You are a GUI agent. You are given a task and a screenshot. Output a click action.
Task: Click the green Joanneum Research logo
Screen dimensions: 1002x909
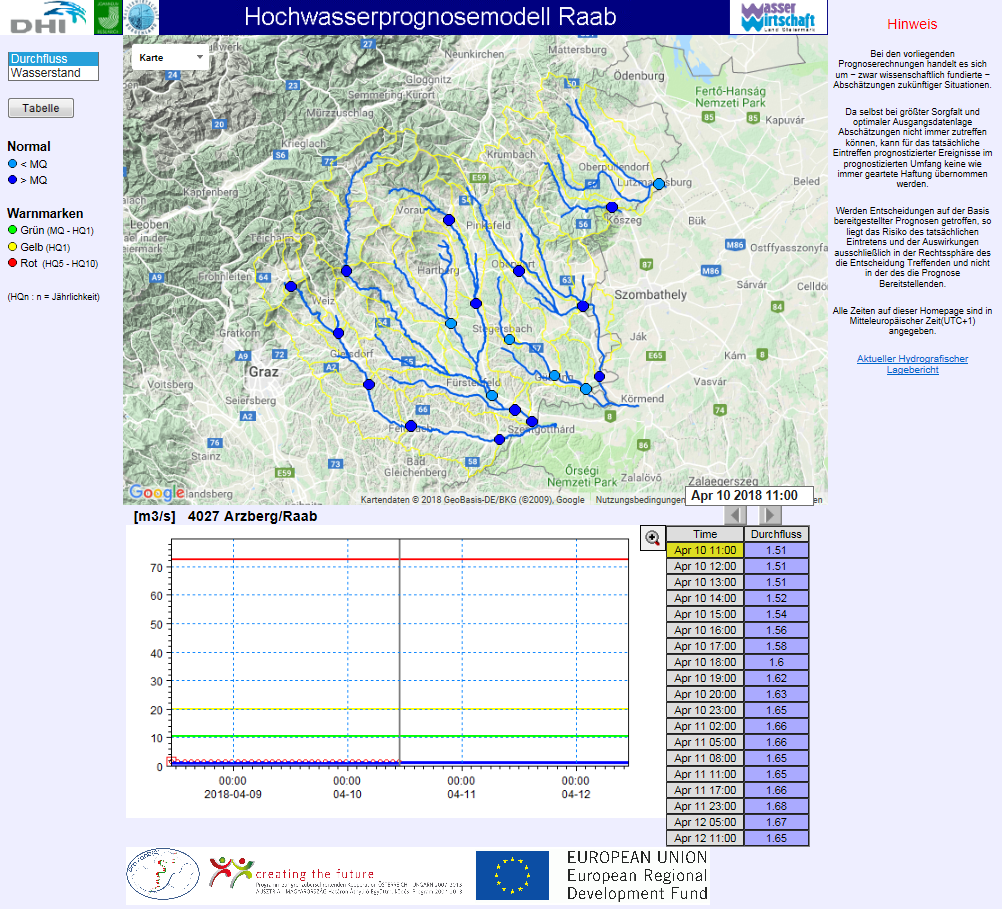(108, 17)
